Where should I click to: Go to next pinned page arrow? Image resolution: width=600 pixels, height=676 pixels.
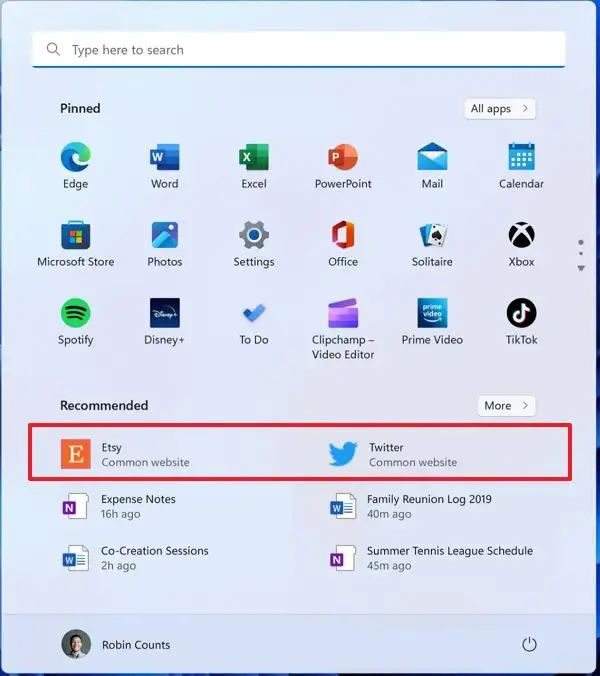click(x=581, y=268)
